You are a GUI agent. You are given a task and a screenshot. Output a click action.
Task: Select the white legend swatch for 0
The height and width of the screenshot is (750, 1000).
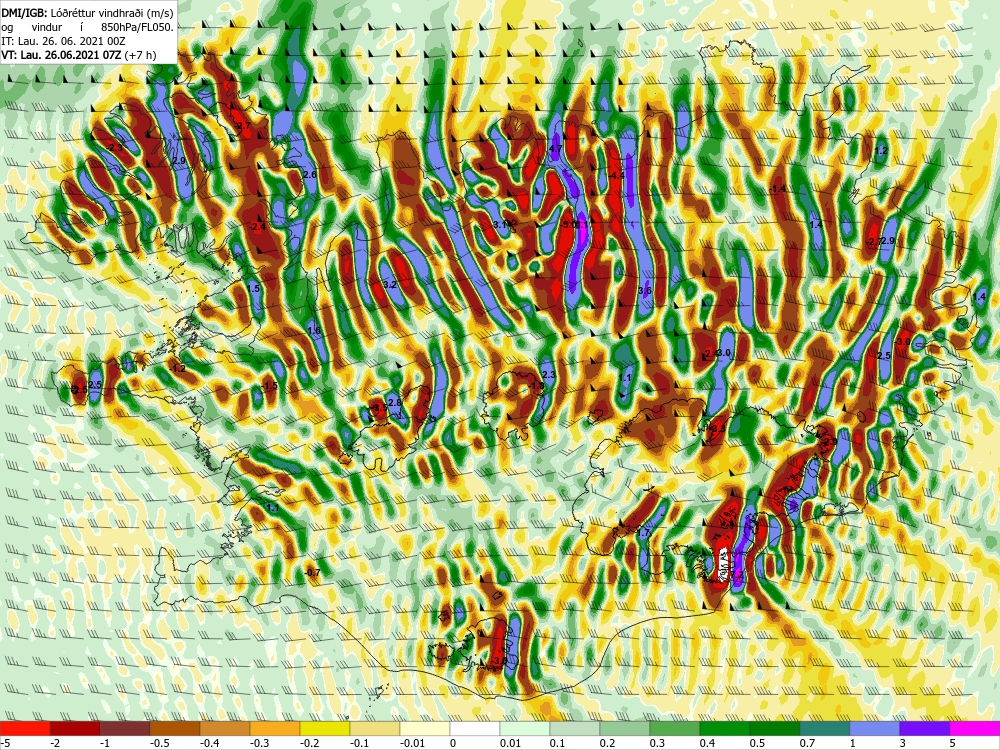(475, 728)
